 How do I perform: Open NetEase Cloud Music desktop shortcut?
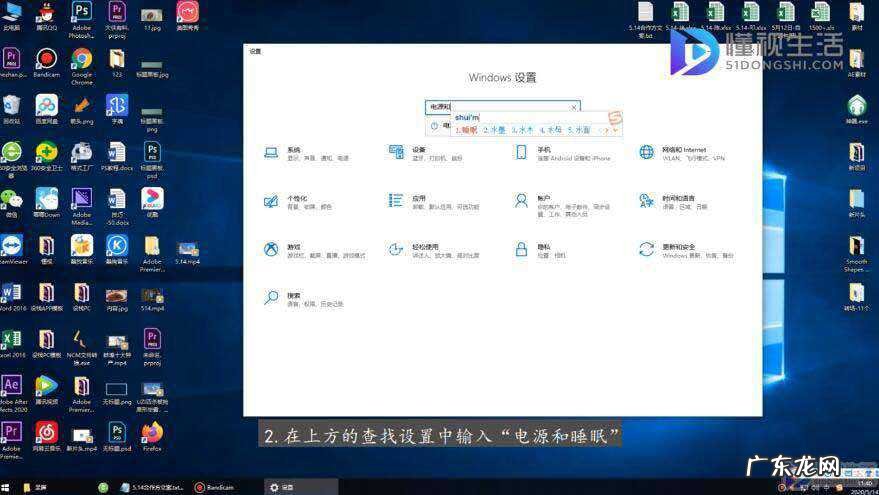click(46, 437)
